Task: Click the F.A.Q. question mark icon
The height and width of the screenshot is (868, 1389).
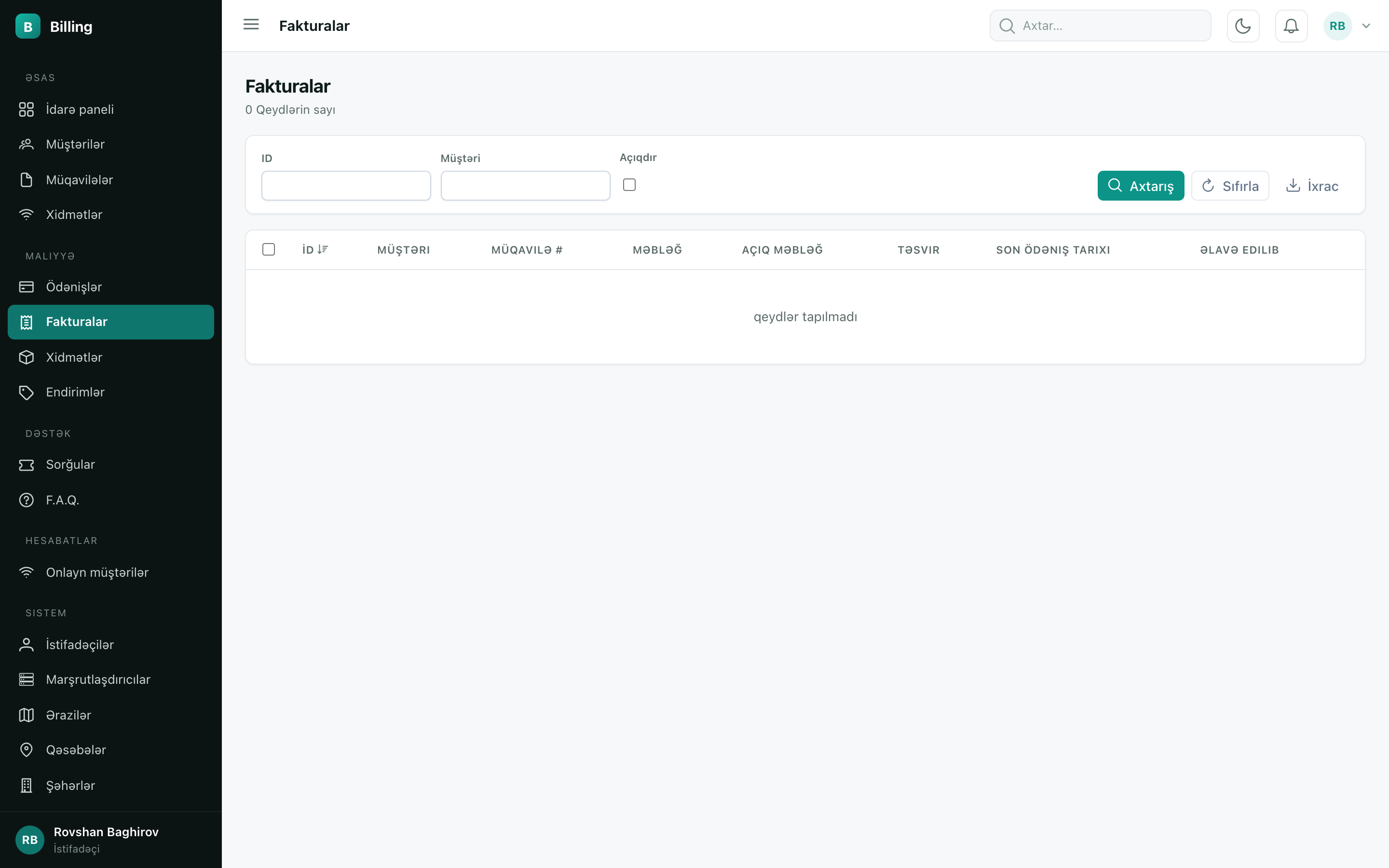Action: click(27, 500)
